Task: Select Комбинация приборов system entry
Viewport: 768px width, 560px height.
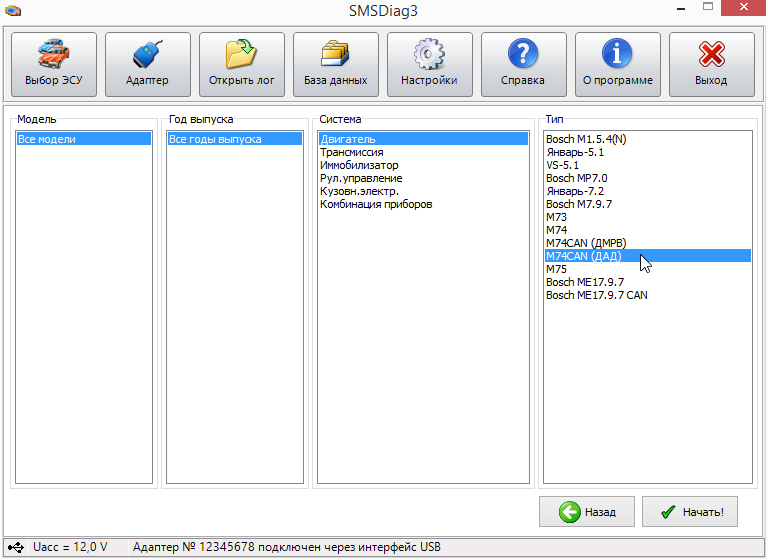Action: coord(376,204)
